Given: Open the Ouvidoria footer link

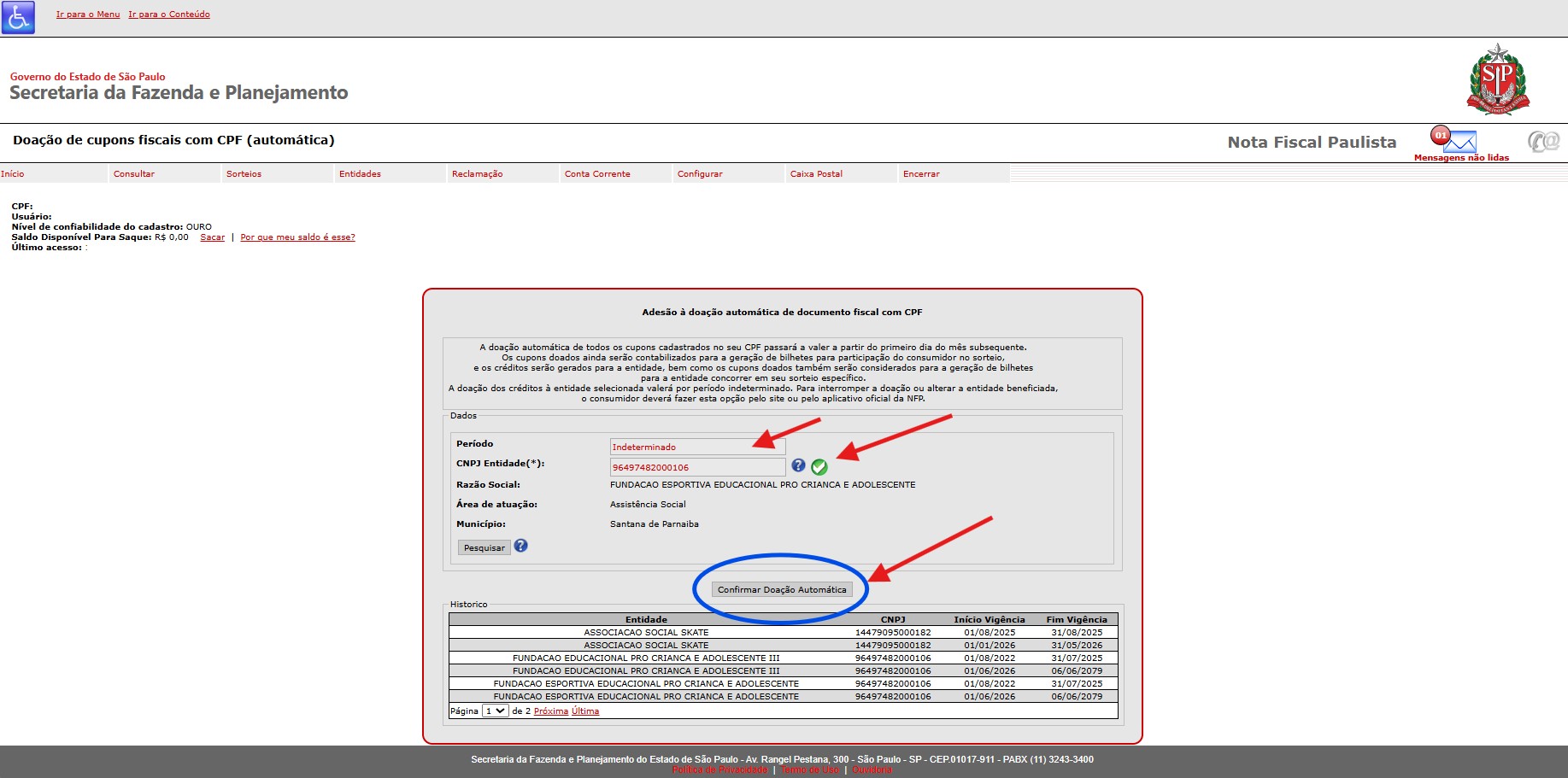Looking at the screenshot, I should (872, 770).
